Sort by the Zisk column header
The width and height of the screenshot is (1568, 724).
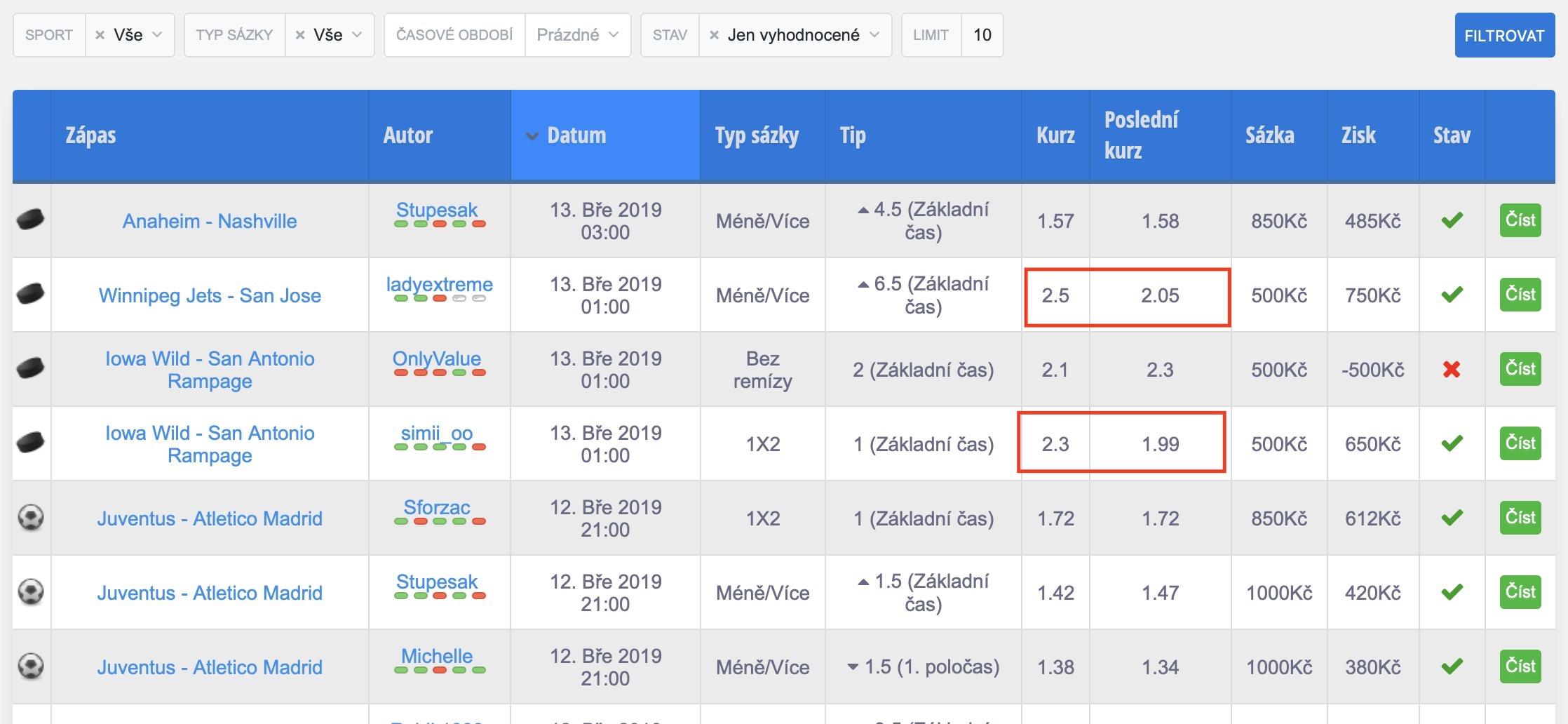[x=1358, y=135]
